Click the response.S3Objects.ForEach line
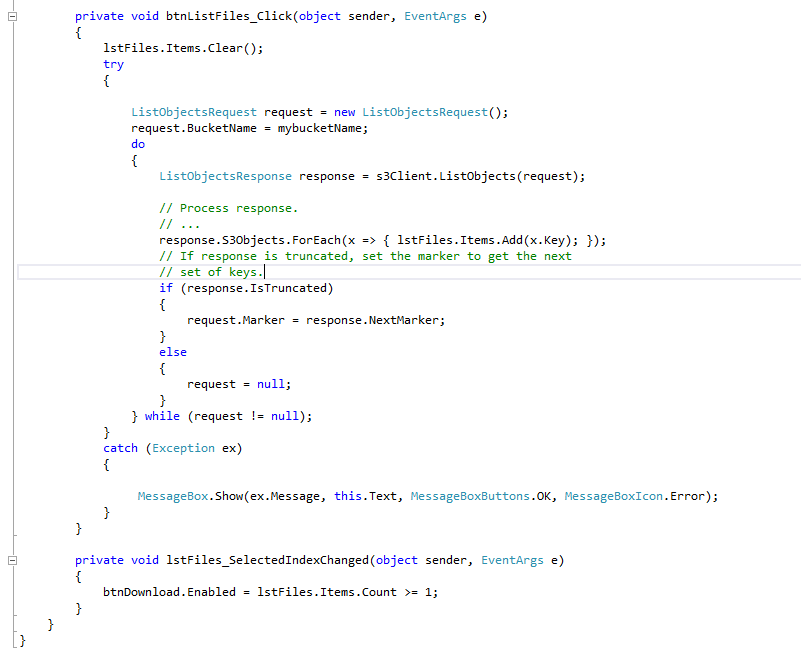This screenshot has width=801, height=661. pos(383,240)
